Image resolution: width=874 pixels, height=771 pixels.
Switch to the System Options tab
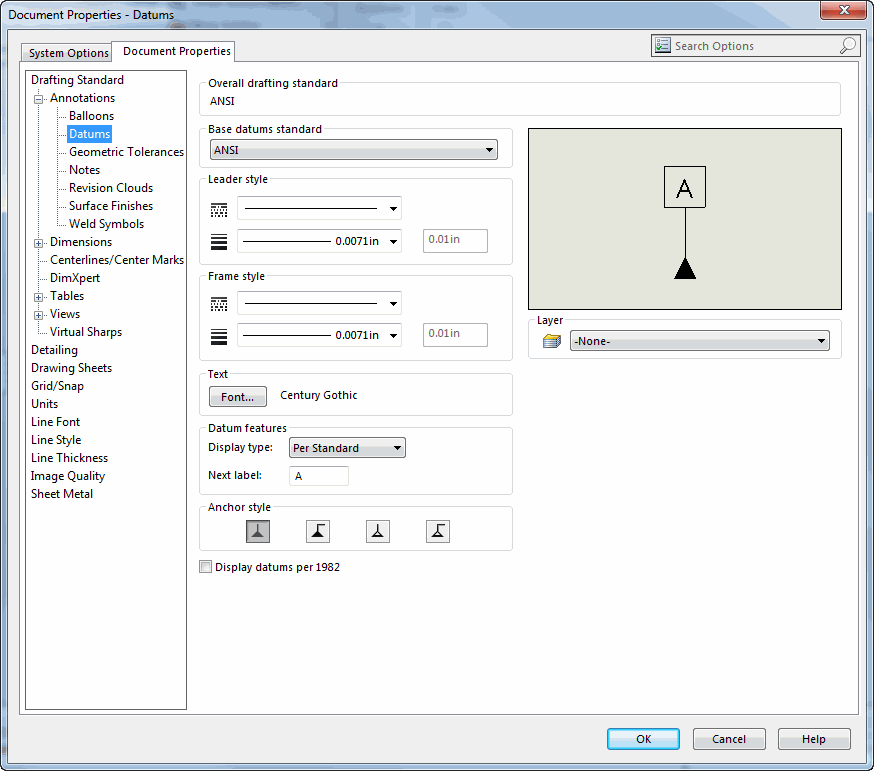point(67,53)
